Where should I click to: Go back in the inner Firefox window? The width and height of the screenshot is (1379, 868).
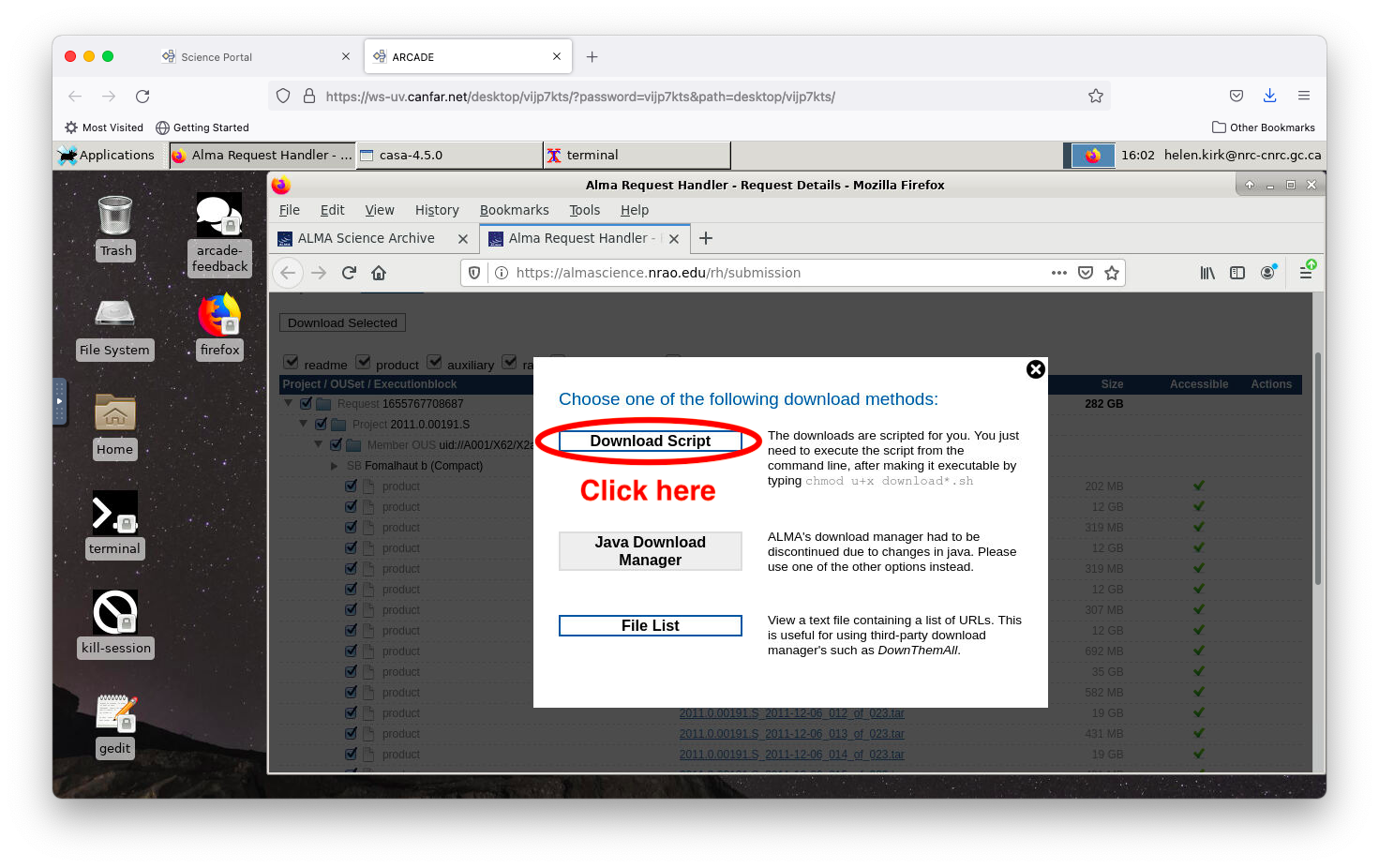[288, 273]
